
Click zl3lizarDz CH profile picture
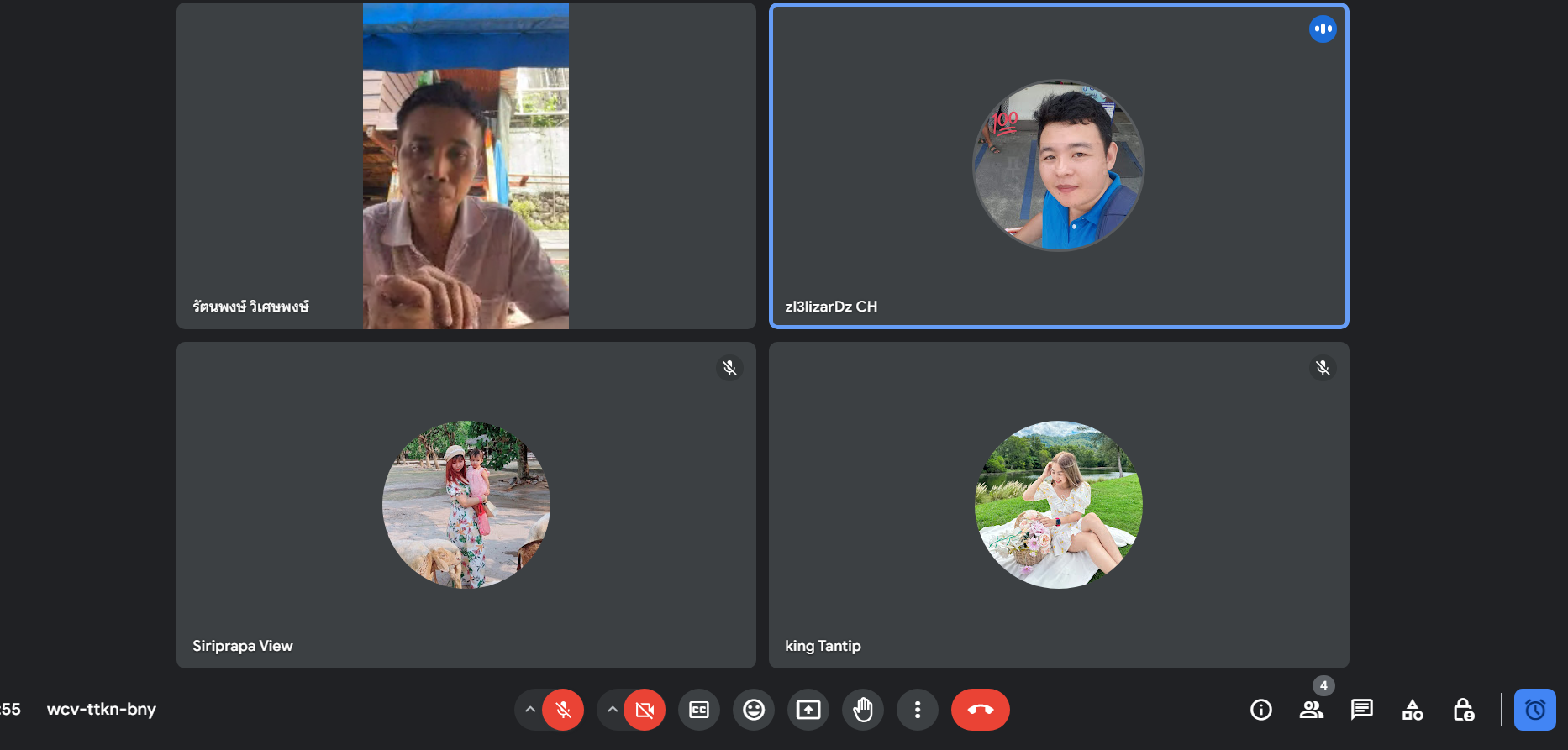1059,165
